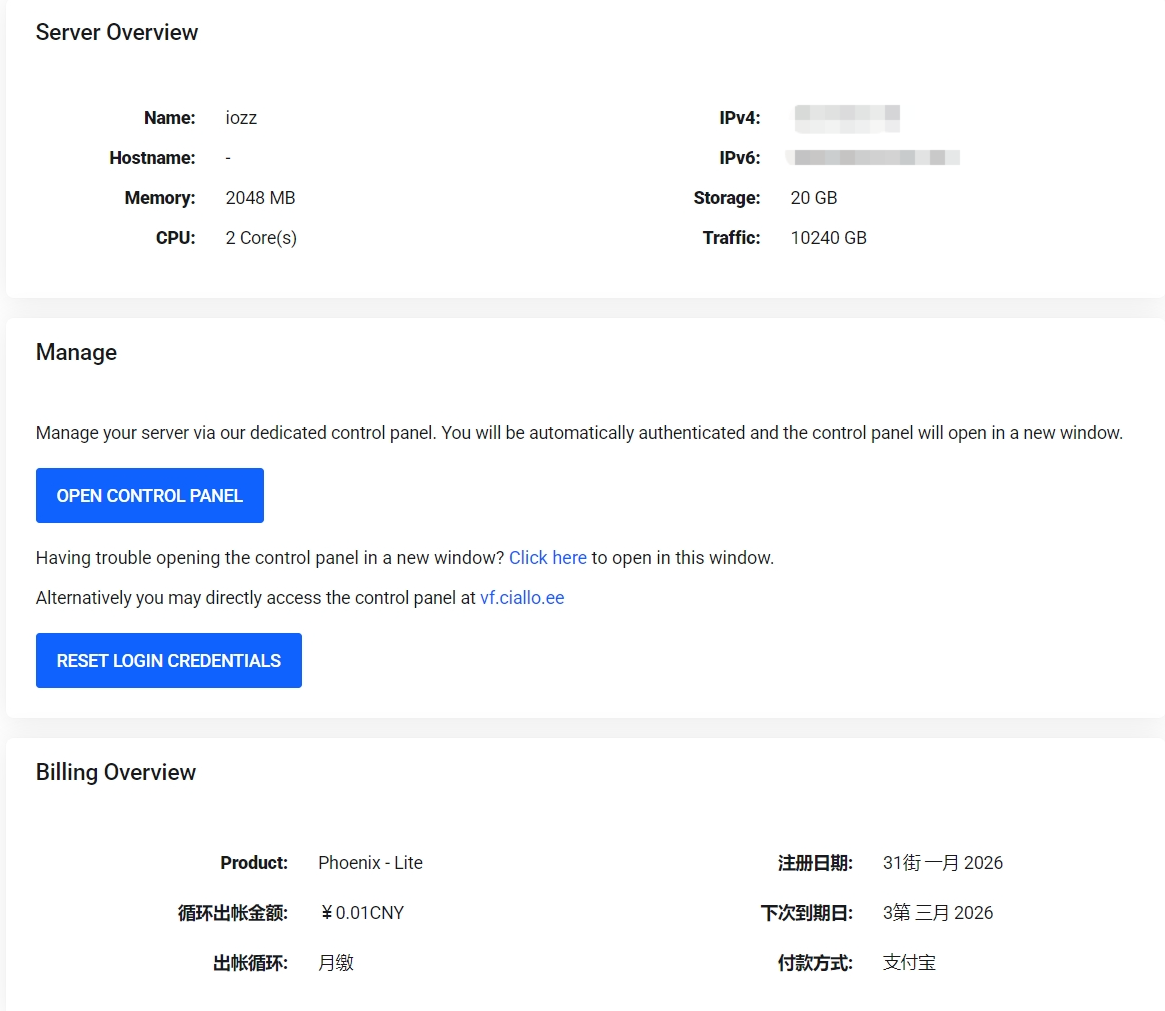Click the Reset Login Credentials button
The image size is (1165, 1011).
click(x=169, y=660)
